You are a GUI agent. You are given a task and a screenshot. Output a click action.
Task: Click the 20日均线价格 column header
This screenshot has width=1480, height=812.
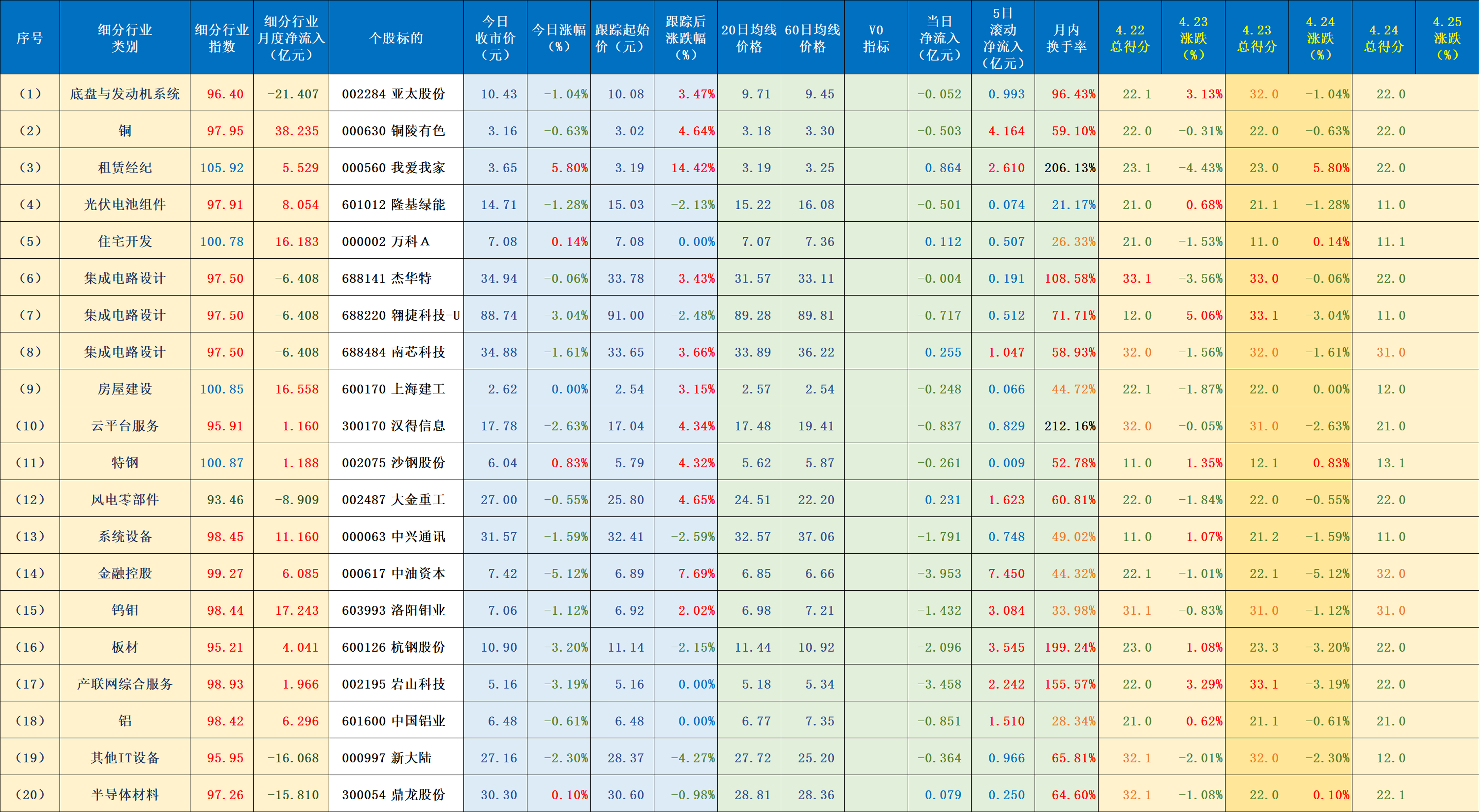click(x=749, y=37)
